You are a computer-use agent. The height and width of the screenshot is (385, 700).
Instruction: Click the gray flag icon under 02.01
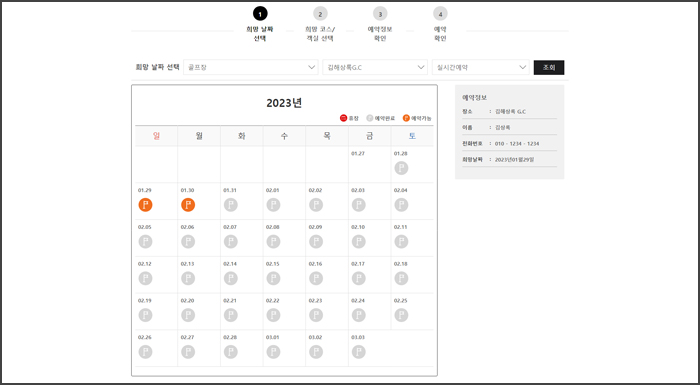(273, 205)
